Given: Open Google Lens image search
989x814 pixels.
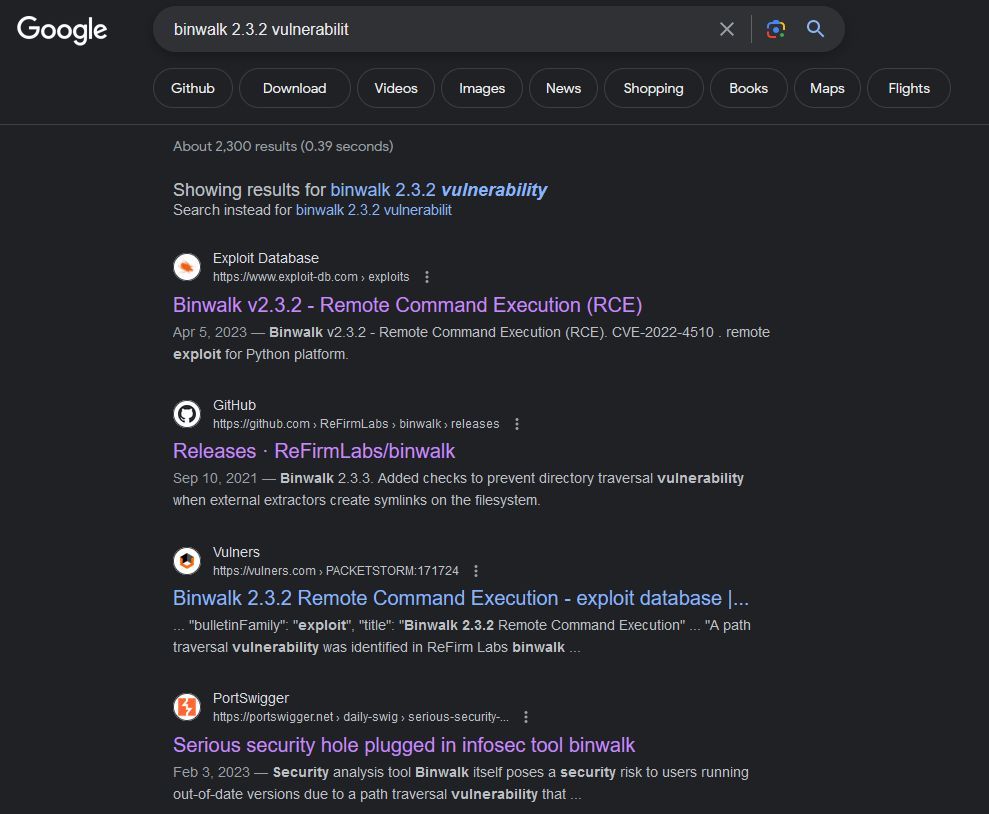Looking at the screenshot, I should (x=776, y=29).
